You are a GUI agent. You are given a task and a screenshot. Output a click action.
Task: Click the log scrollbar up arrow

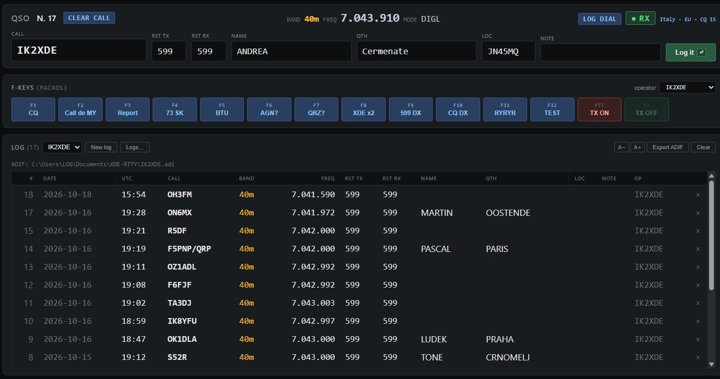pos(711,175)
